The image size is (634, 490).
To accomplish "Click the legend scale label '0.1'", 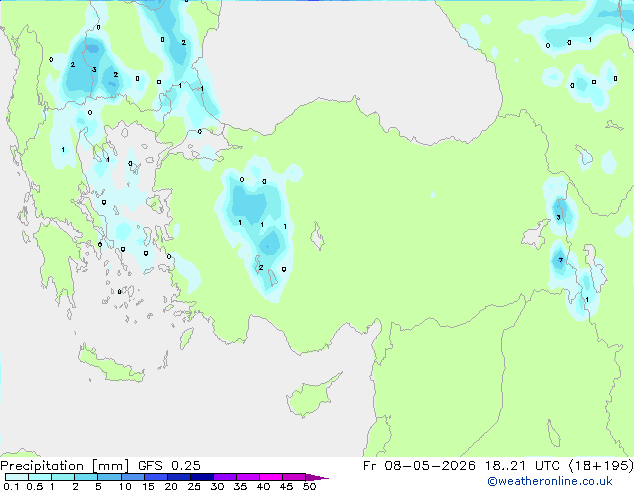I will [x=11, y=486].
